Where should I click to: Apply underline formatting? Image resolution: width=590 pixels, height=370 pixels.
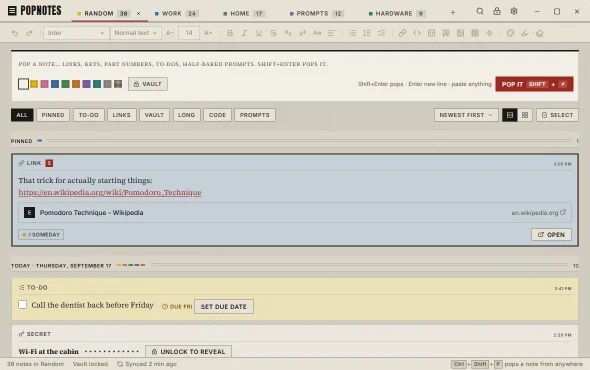259,33
